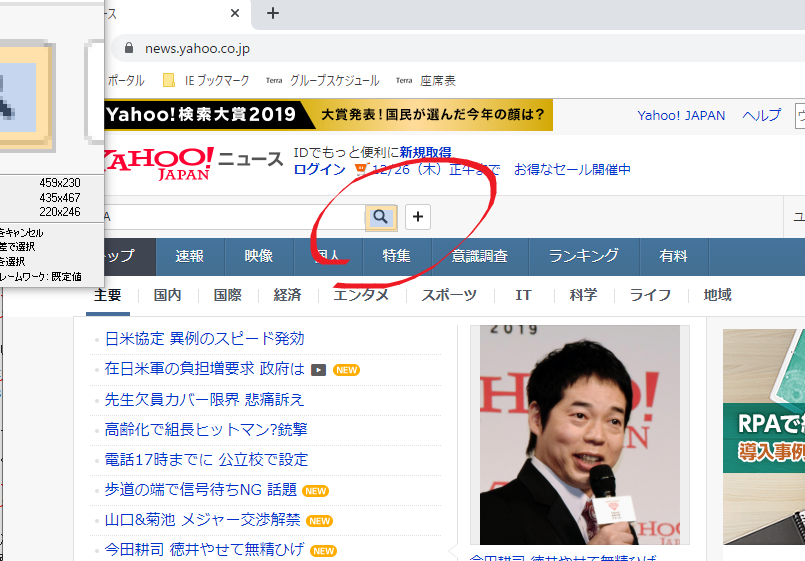Switch to the エンタメ category tab
Viewport: 805px width, 561px height.
pos(361,295)
